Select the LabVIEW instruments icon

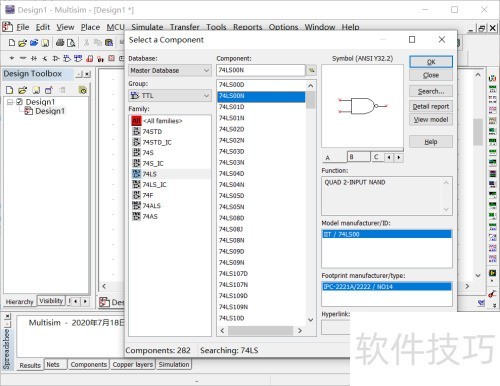click(492, 273)
